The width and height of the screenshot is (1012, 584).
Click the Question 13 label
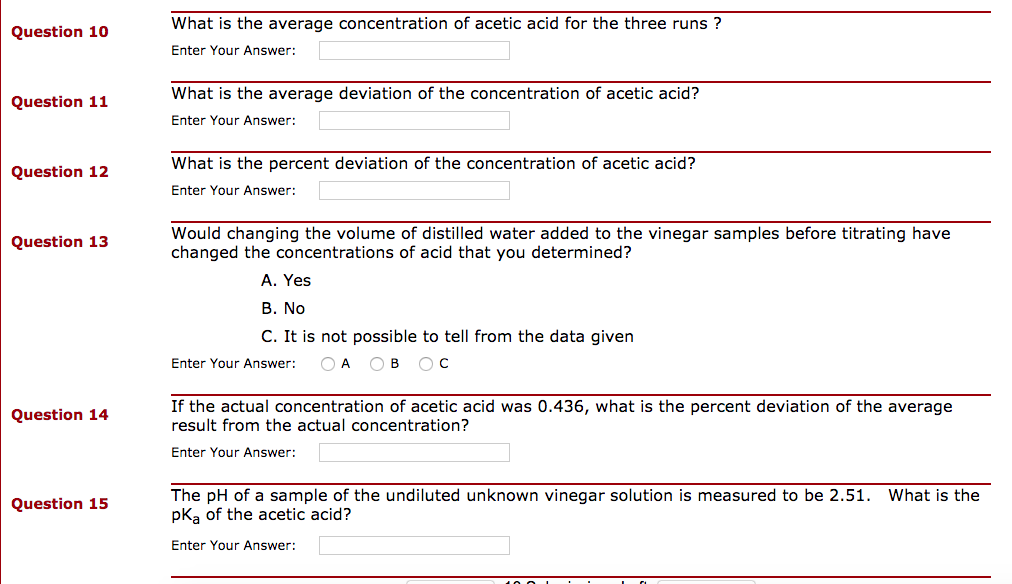59,242
